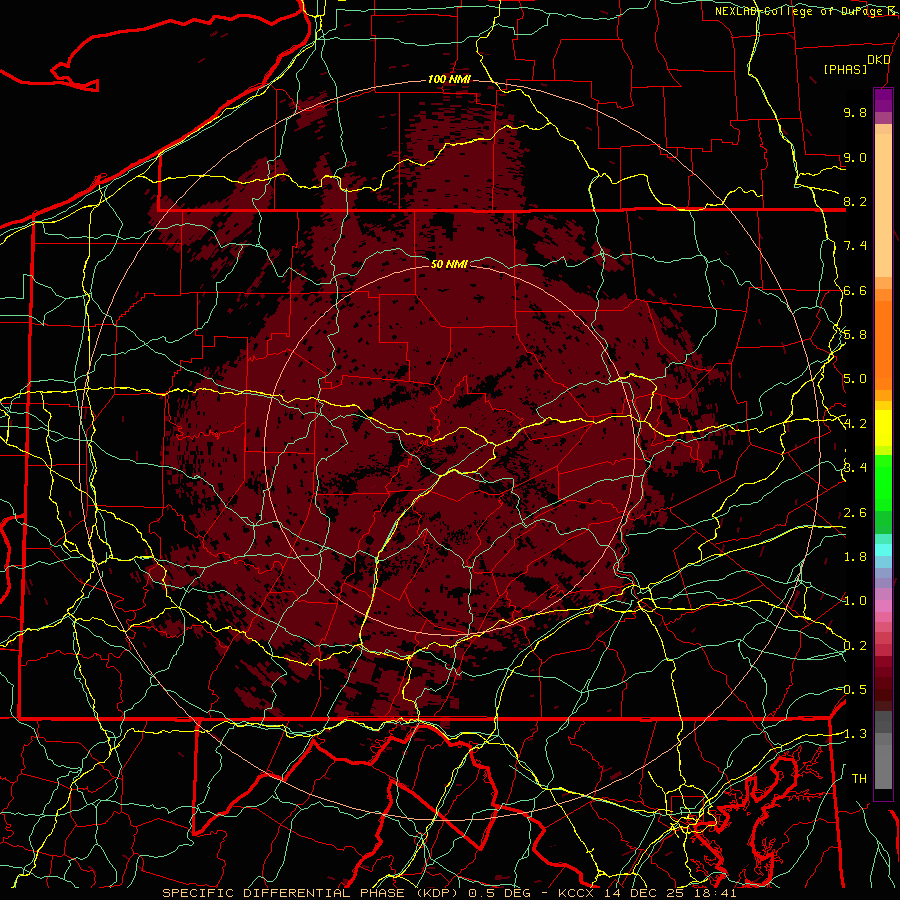Click the 1.0 value on color scale
The height and width of the screenshot is (900, 900).
click(855, 601)
